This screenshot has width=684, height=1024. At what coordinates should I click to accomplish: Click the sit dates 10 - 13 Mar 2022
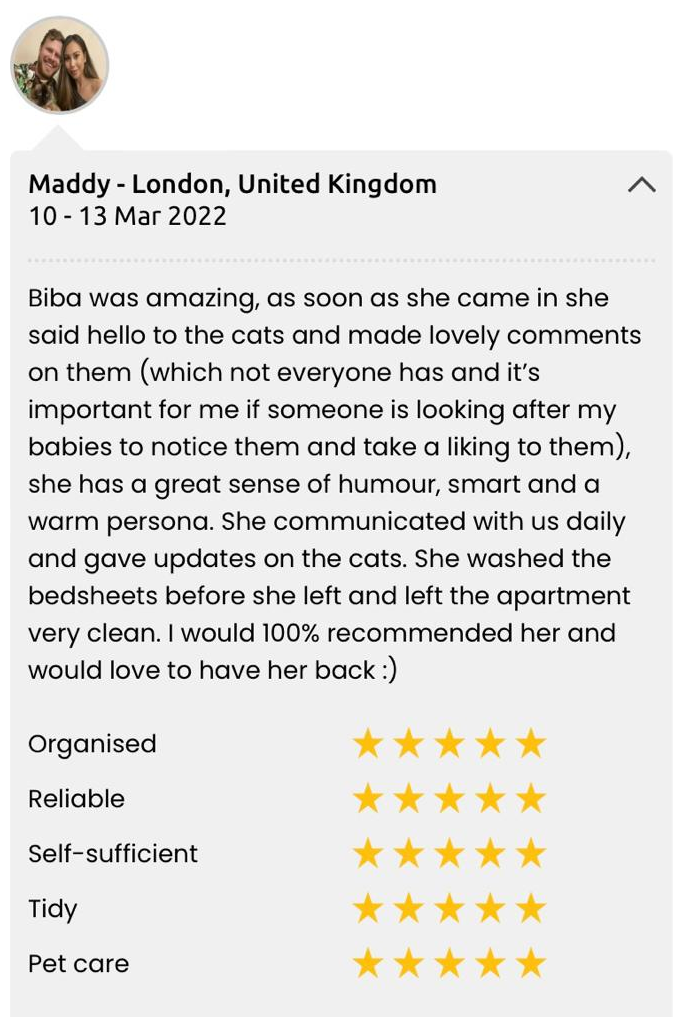click(127, 216)
